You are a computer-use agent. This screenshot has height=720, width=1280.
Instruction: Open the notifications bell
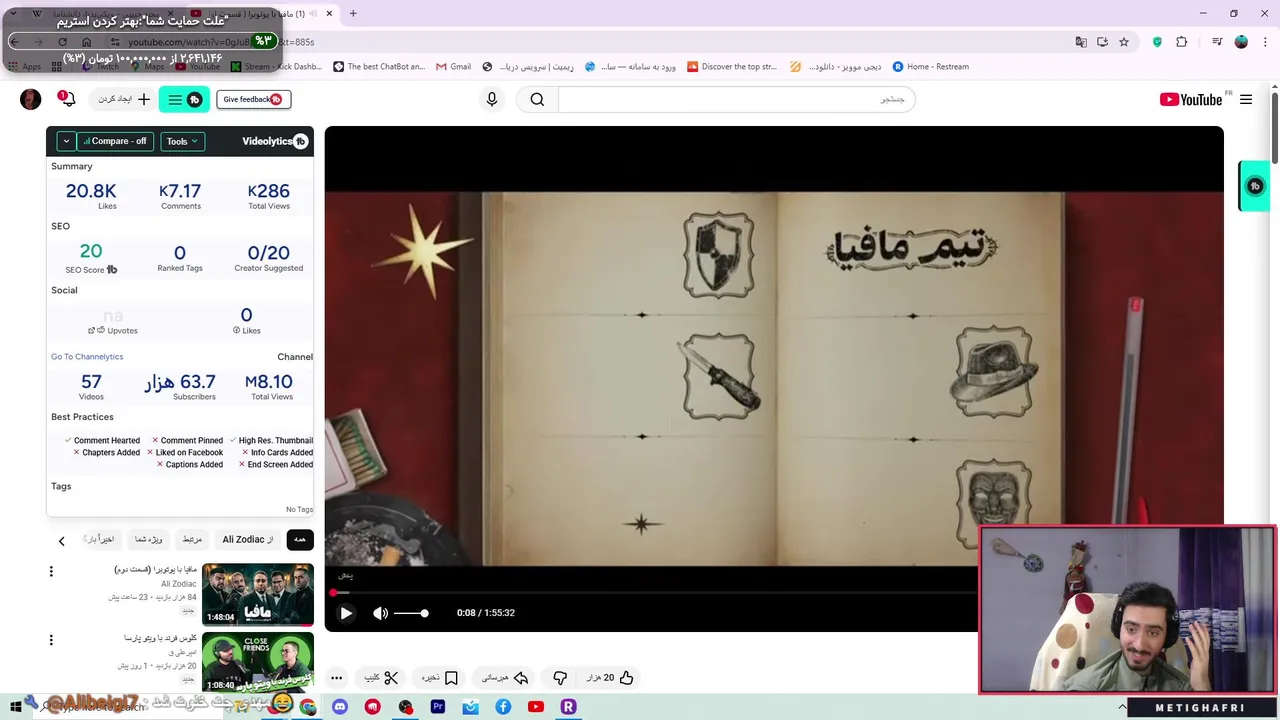click(x=66, y=99)
